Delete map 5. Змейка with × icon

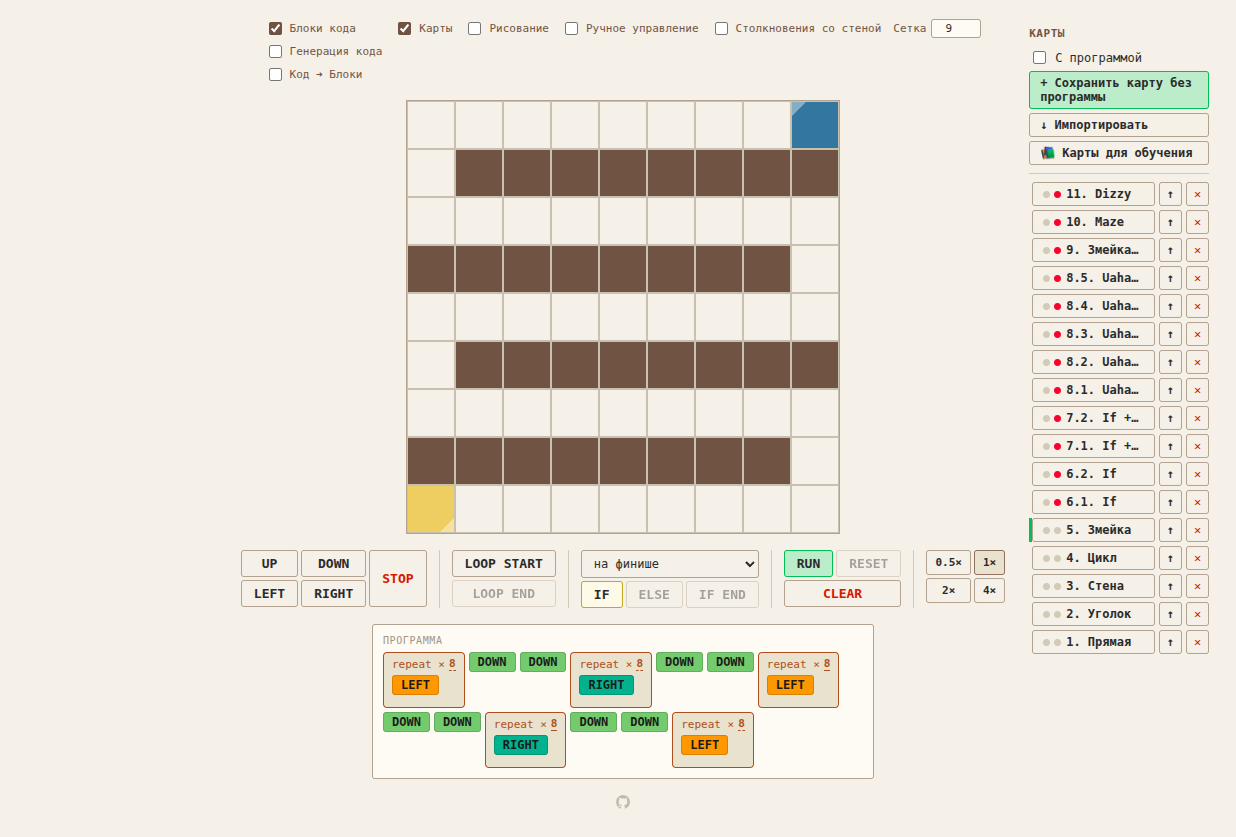click(x=1197, y=530)
